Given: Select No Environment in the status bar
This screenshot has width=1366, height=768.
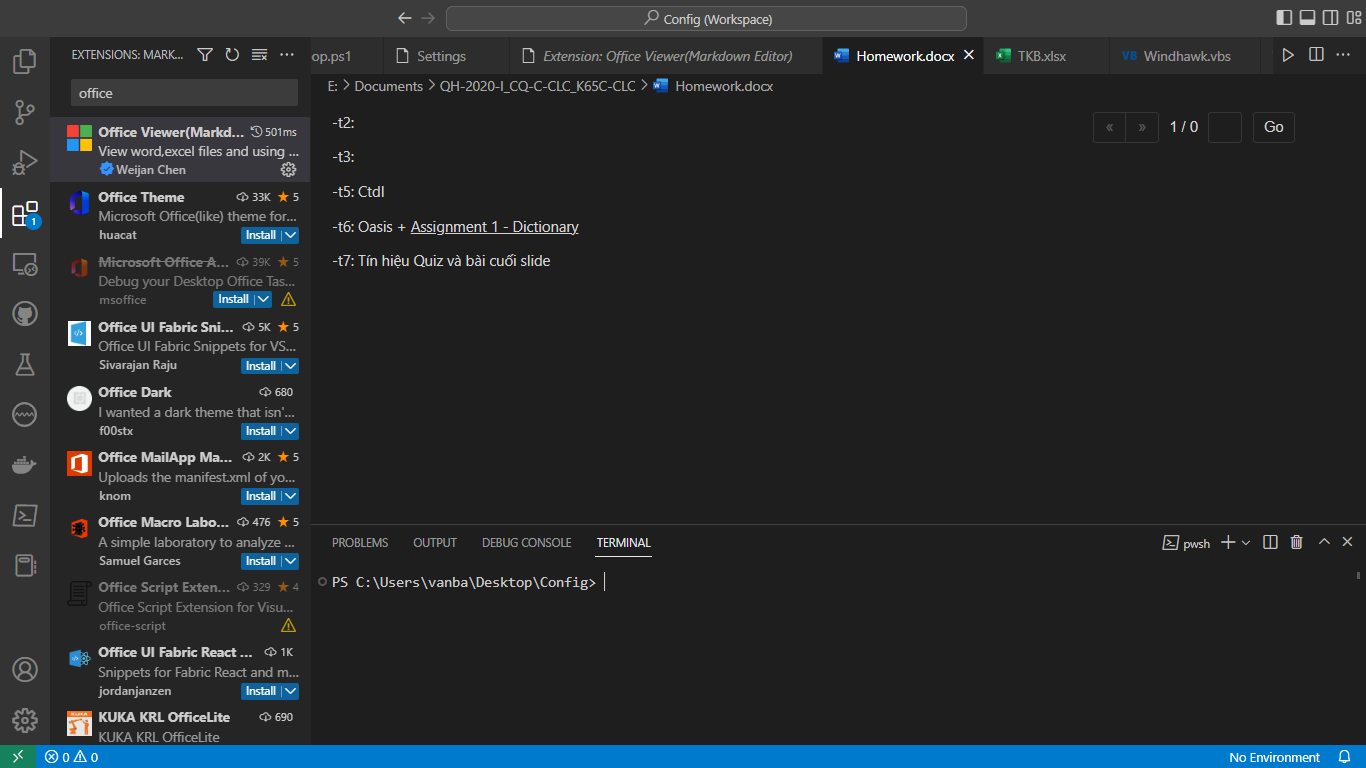Looking at the screenshot, I should click(x=1274, y=757).
